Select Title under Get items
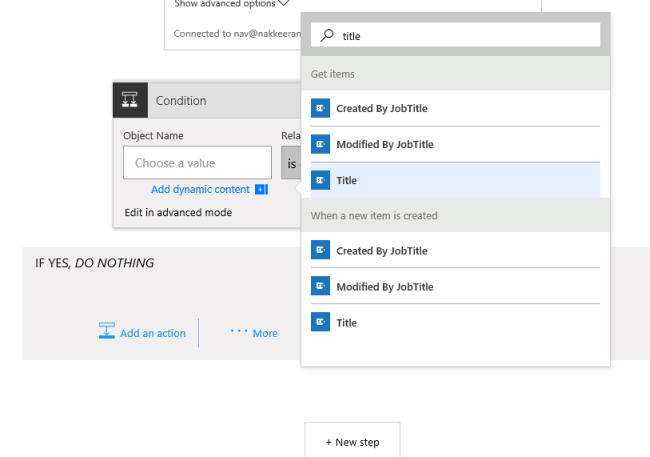650x457 pixels. tap(347, 180)
